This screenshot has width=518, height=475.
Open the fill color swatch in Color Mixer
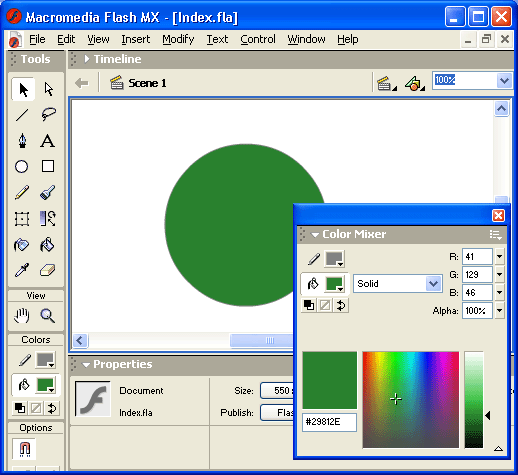[x=334, y=284]
